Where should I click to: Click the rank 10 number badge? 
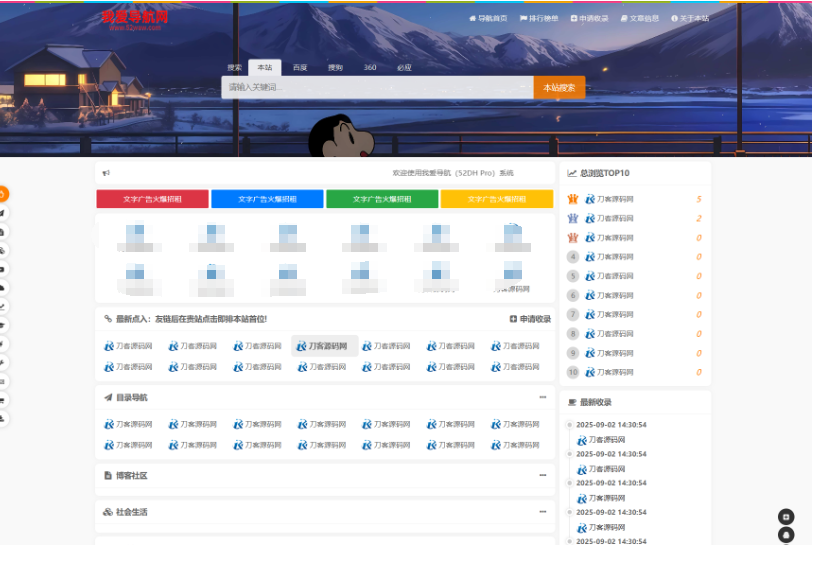coord(573,372)
